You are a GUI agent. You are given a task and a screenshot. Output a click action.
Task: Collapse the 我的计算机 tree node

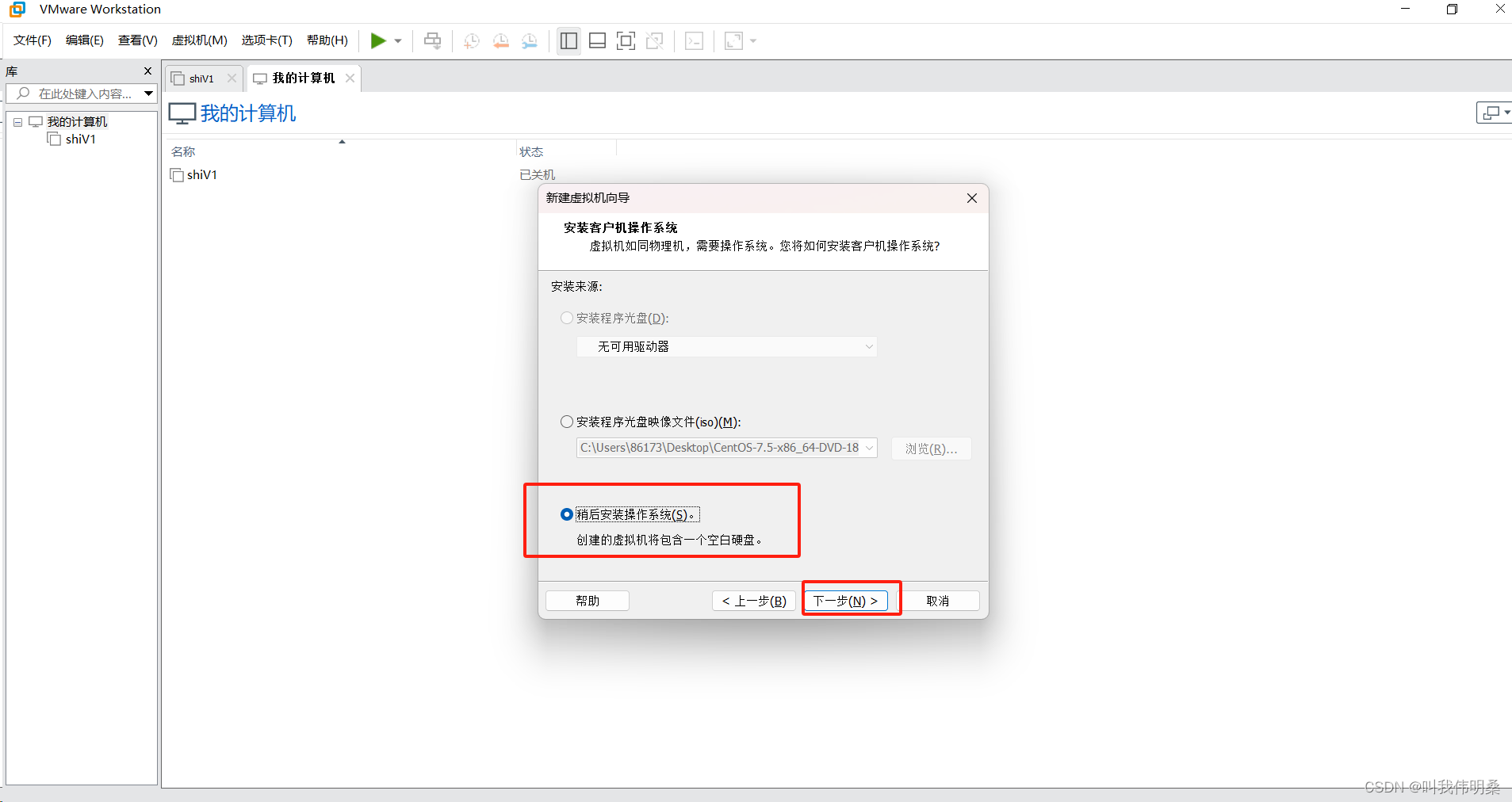(17, 122)
